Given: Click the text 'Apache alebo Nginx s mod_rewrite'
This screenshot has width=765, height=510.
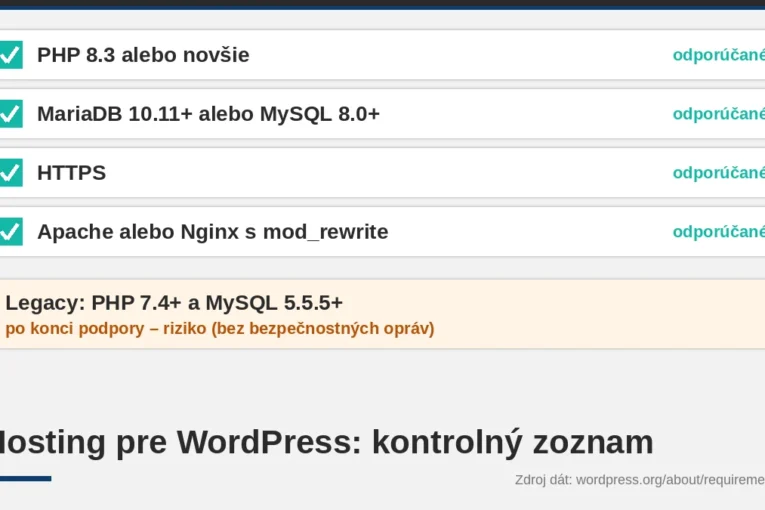Looking at the screenshot, I should 213,232.
